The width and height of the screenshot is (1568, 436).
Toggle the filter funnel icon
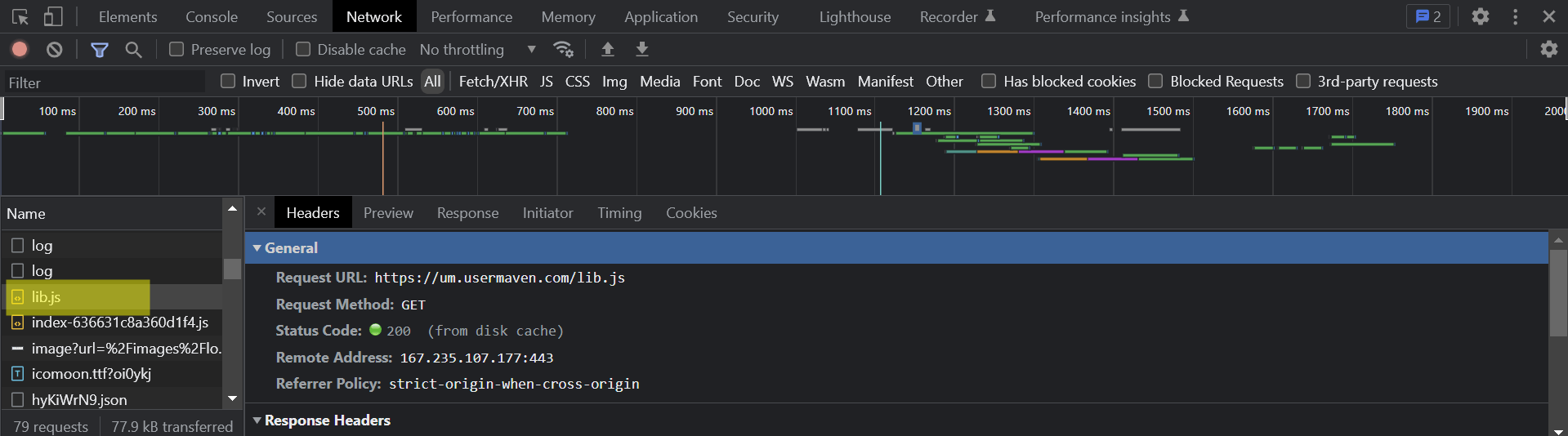(100, 50)
